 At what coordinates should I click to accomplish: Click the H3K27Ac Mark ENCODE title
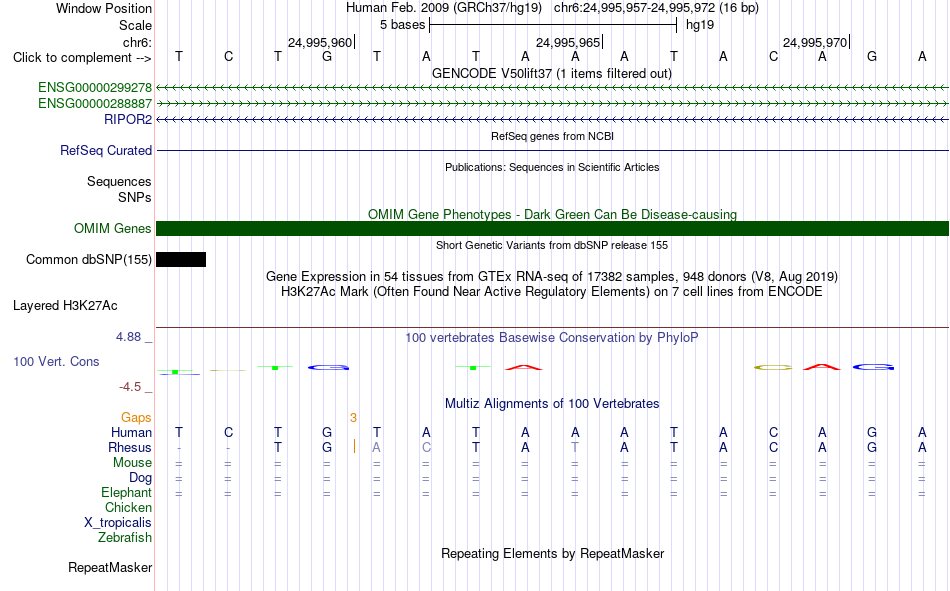552,292
